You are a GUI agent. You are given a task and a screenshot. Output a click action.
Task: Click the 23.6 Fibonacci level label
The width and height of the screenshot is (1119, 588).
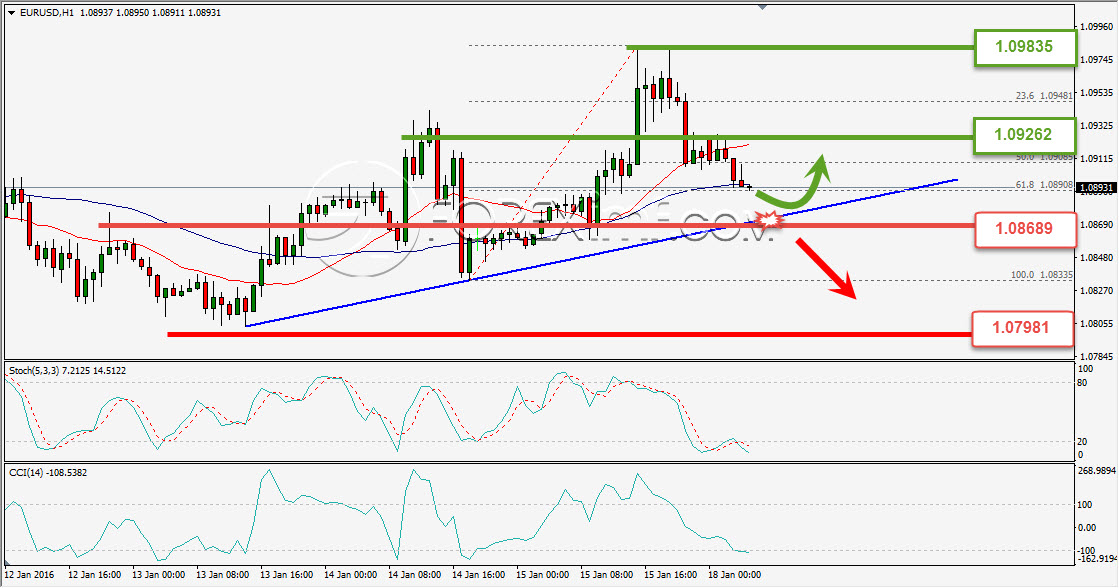tap(1043, 96)
